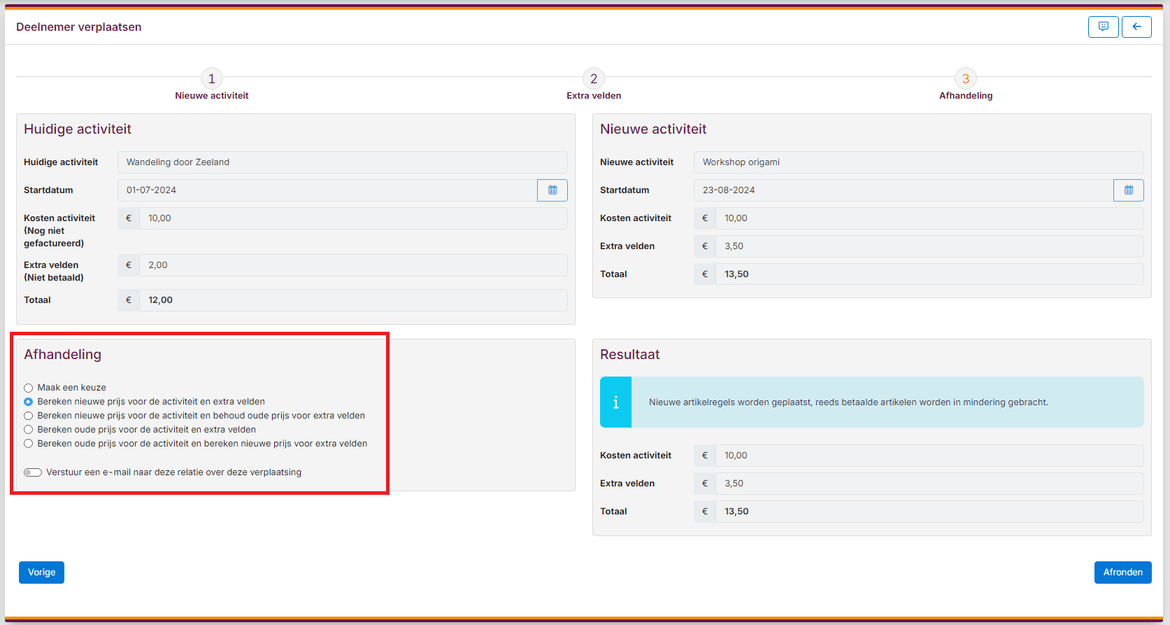Click the Nieuwe activiteit field 'Workshop origami'
This screenshot has width=1170, height=625.
point(918,162)
